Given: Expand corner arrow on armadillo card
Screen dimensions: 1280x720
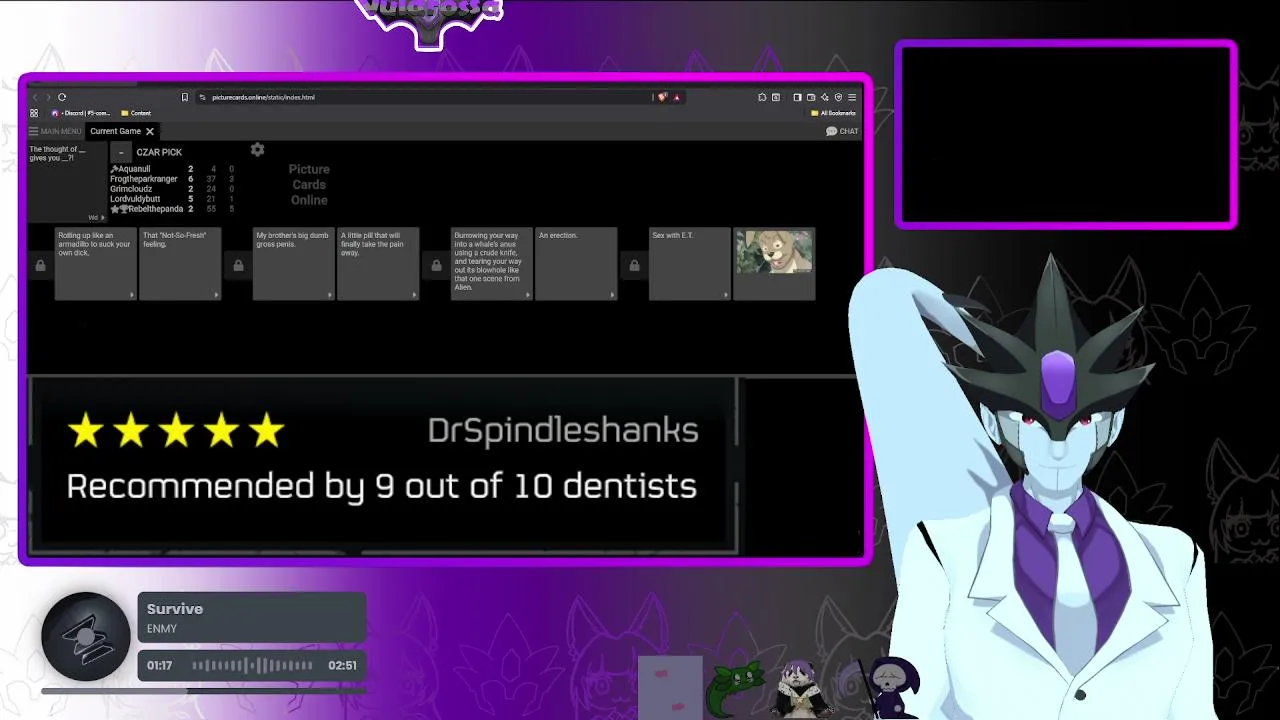Looking at the screenshot, I should point(131,295).
